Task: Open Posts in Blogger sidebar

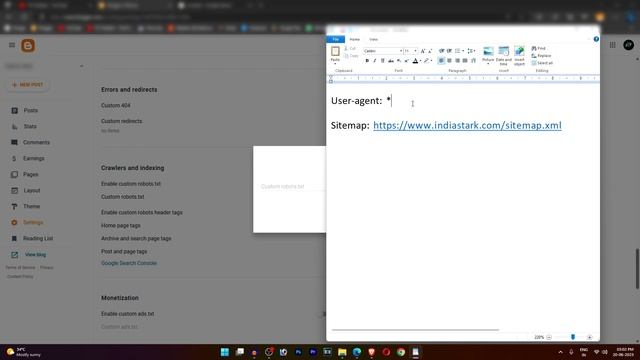Action: 30,110
